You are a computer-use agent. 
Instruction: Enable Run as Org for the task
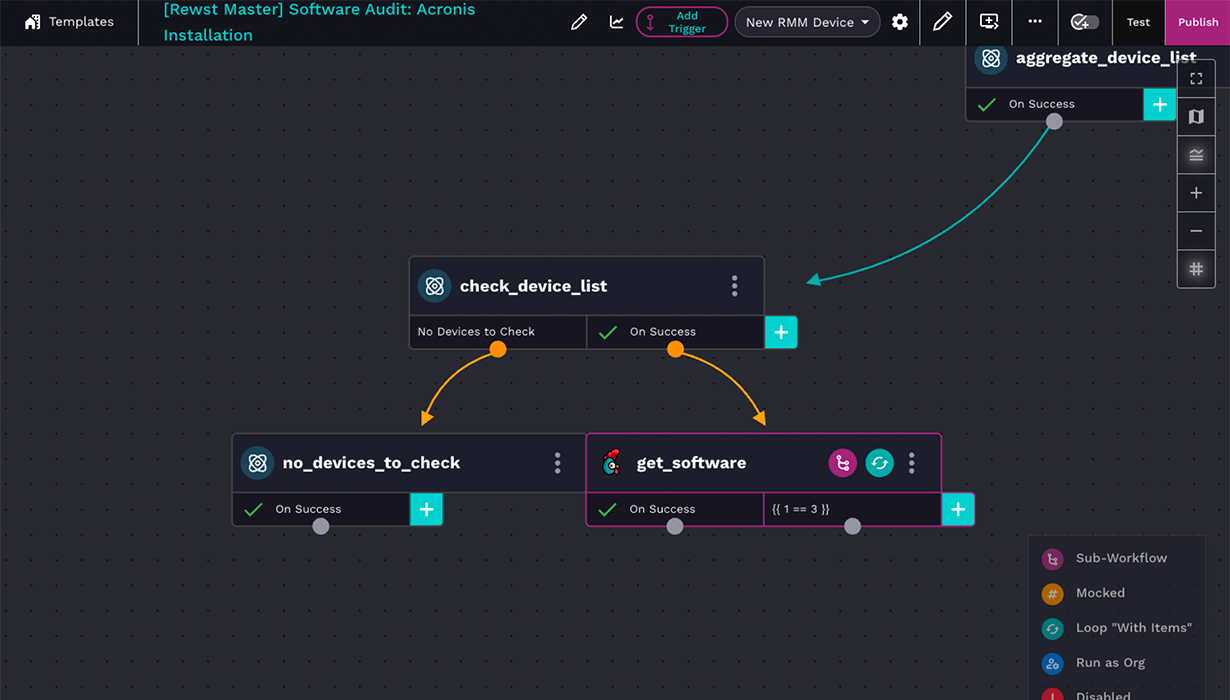click(x=1051, y=663)
